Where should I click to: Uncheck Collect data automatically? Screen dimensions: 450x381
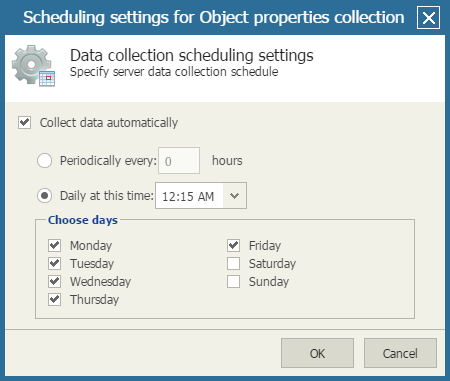coord(25,122)
